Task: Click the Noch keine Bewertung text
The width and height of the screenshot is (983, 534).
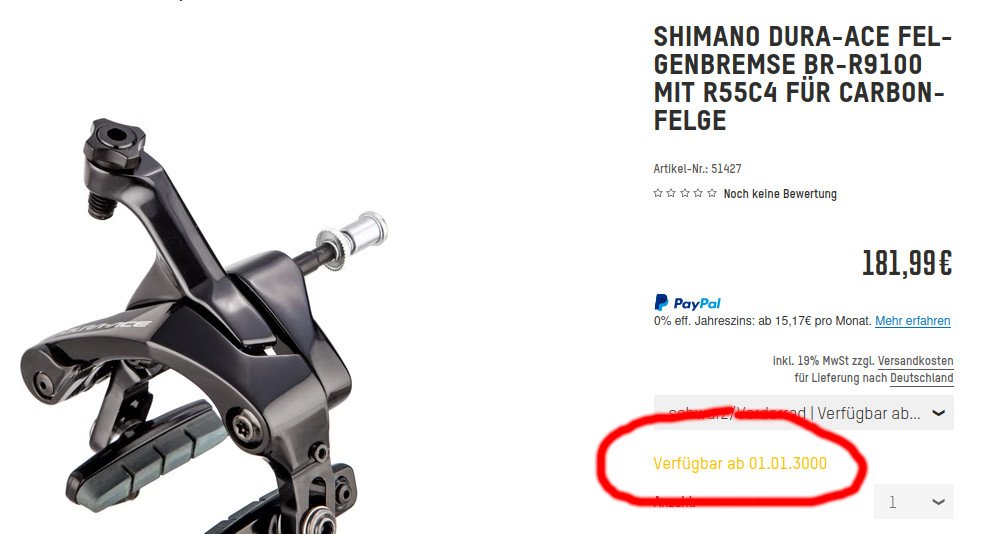Action: pyautogui.click(x=780, y=194)
